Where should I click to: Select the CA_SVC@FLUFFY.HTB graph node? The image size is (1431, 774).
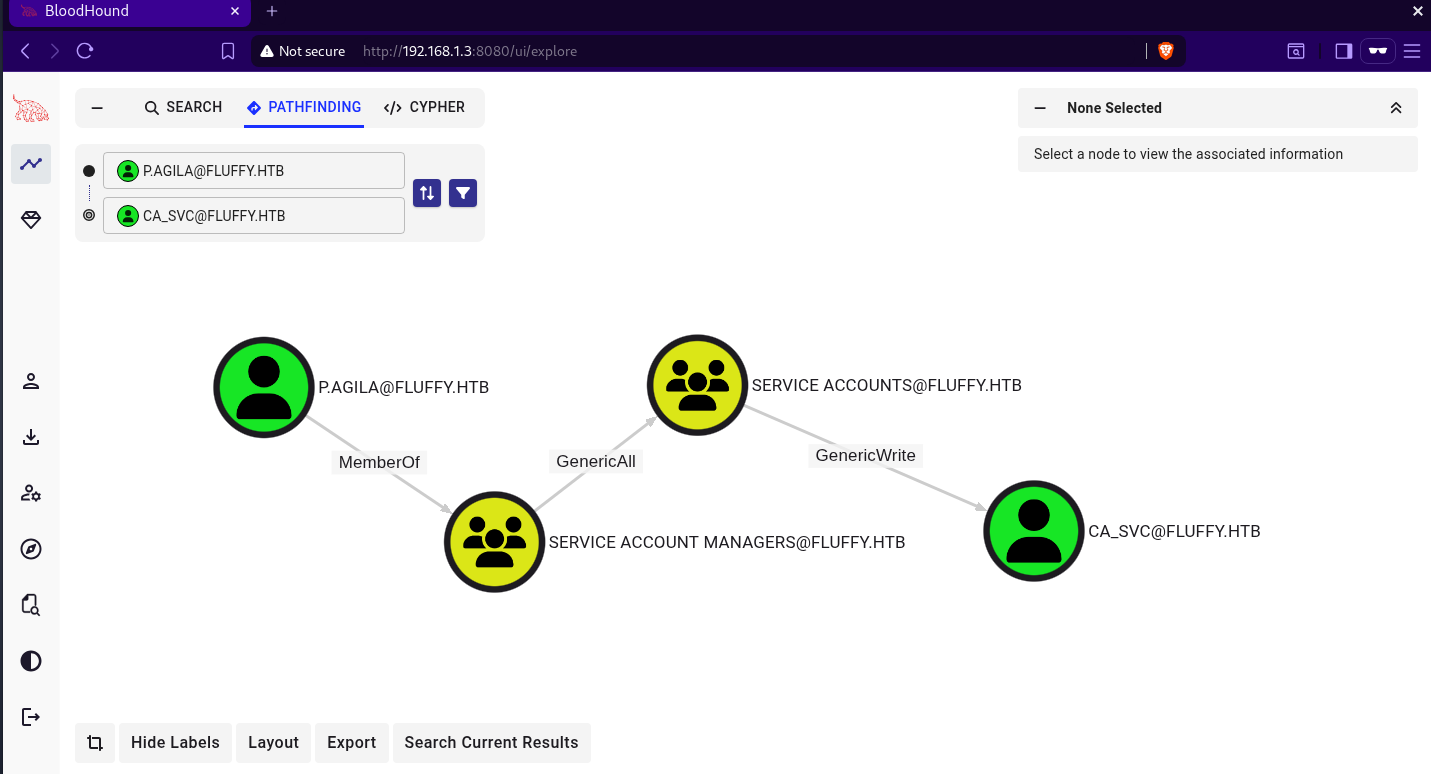[1033, 531]
